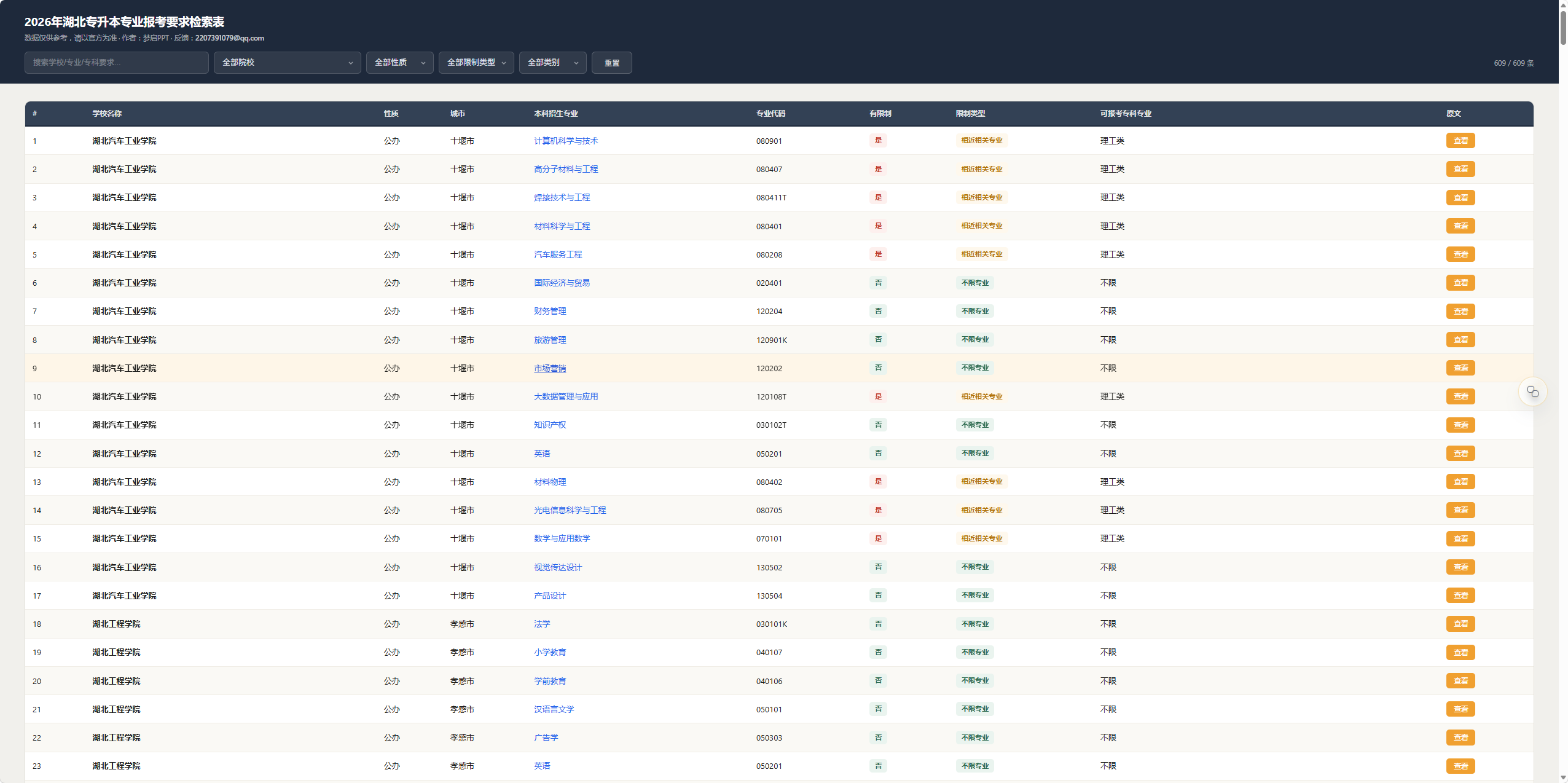Open the 全部限制类型 dropdown
The width and height of the screenshot is (1568, 783).
[476, 63]
